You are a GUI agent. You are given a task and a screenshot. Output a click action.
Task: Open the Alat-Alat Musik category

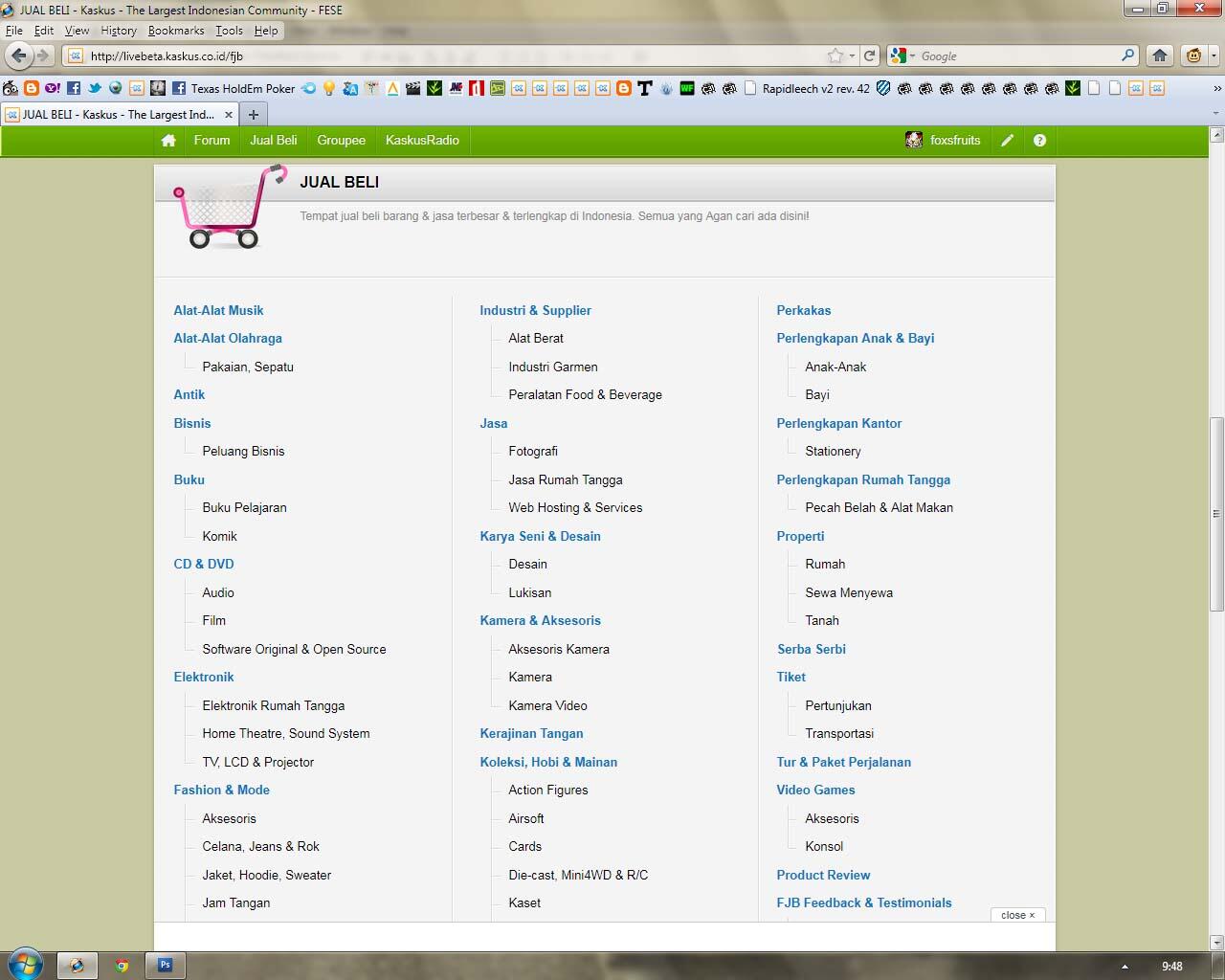[x=218, y=310]
